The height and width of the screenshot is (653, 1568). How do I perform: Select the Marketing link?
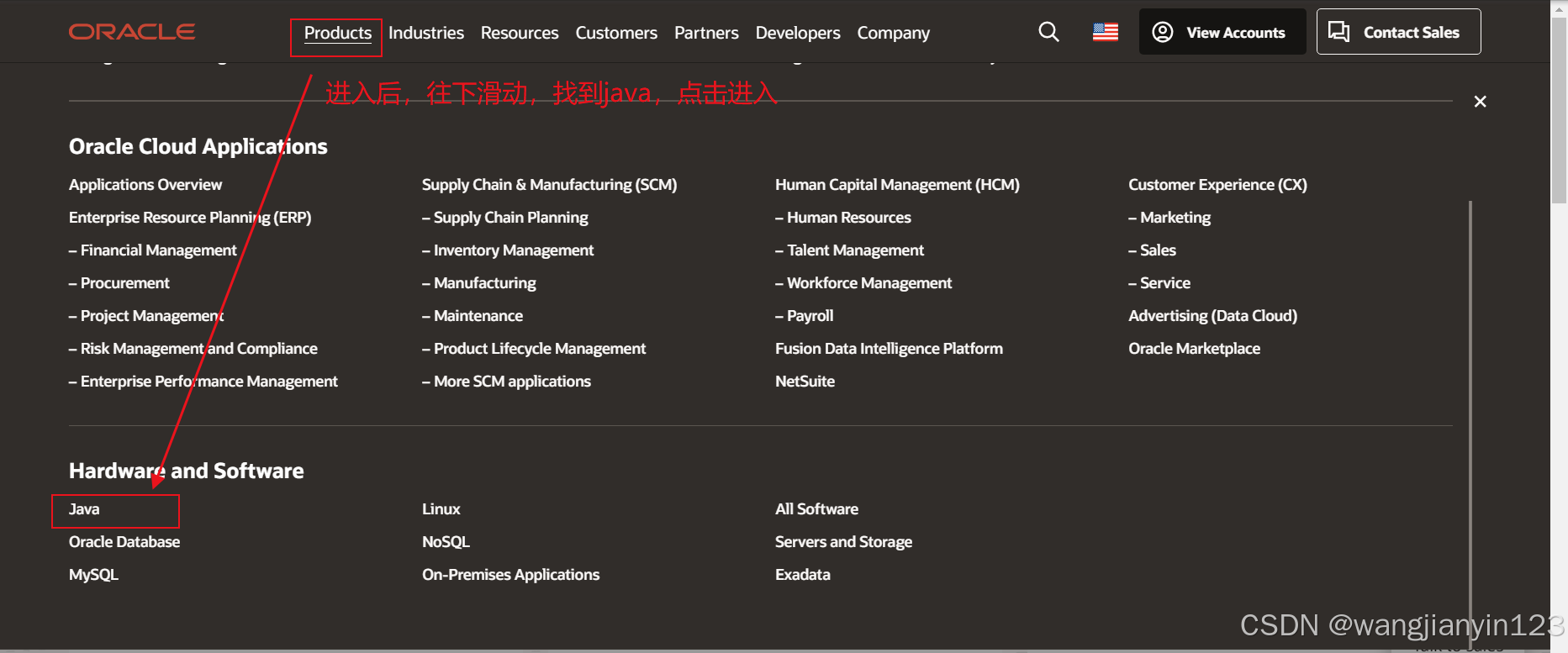click(x=1169, y=218)
